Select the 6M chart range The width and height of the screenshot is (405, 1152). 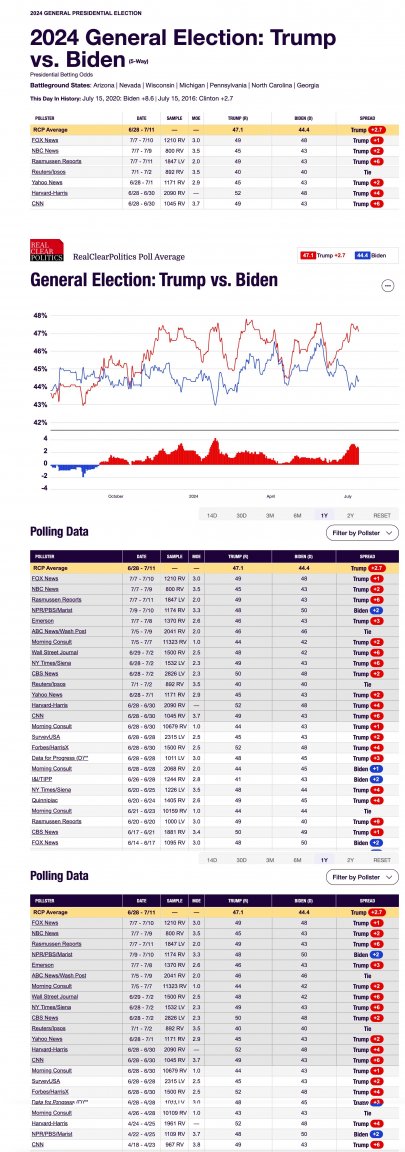click(297, 516)
